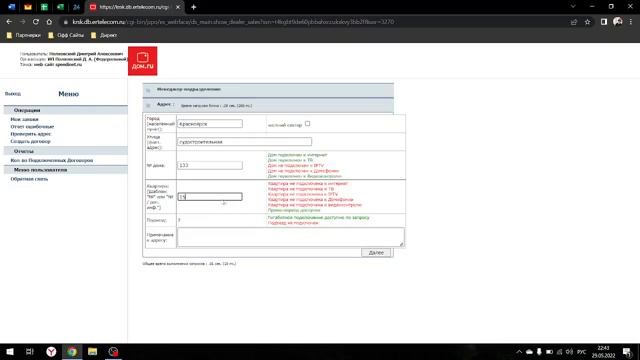Open Task View on the taskbar

pyautogui.click(x=30, y=351)
